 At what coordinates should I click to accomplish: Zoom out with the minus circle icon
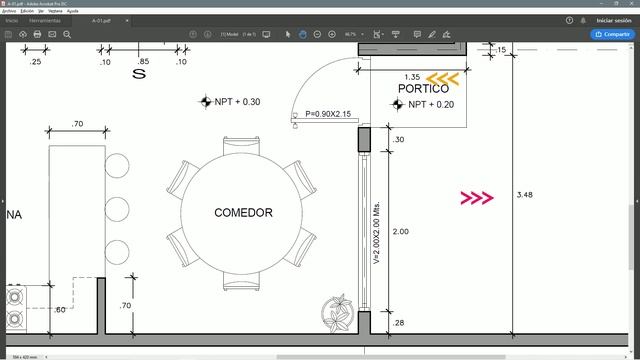click(x=317, y=35)
